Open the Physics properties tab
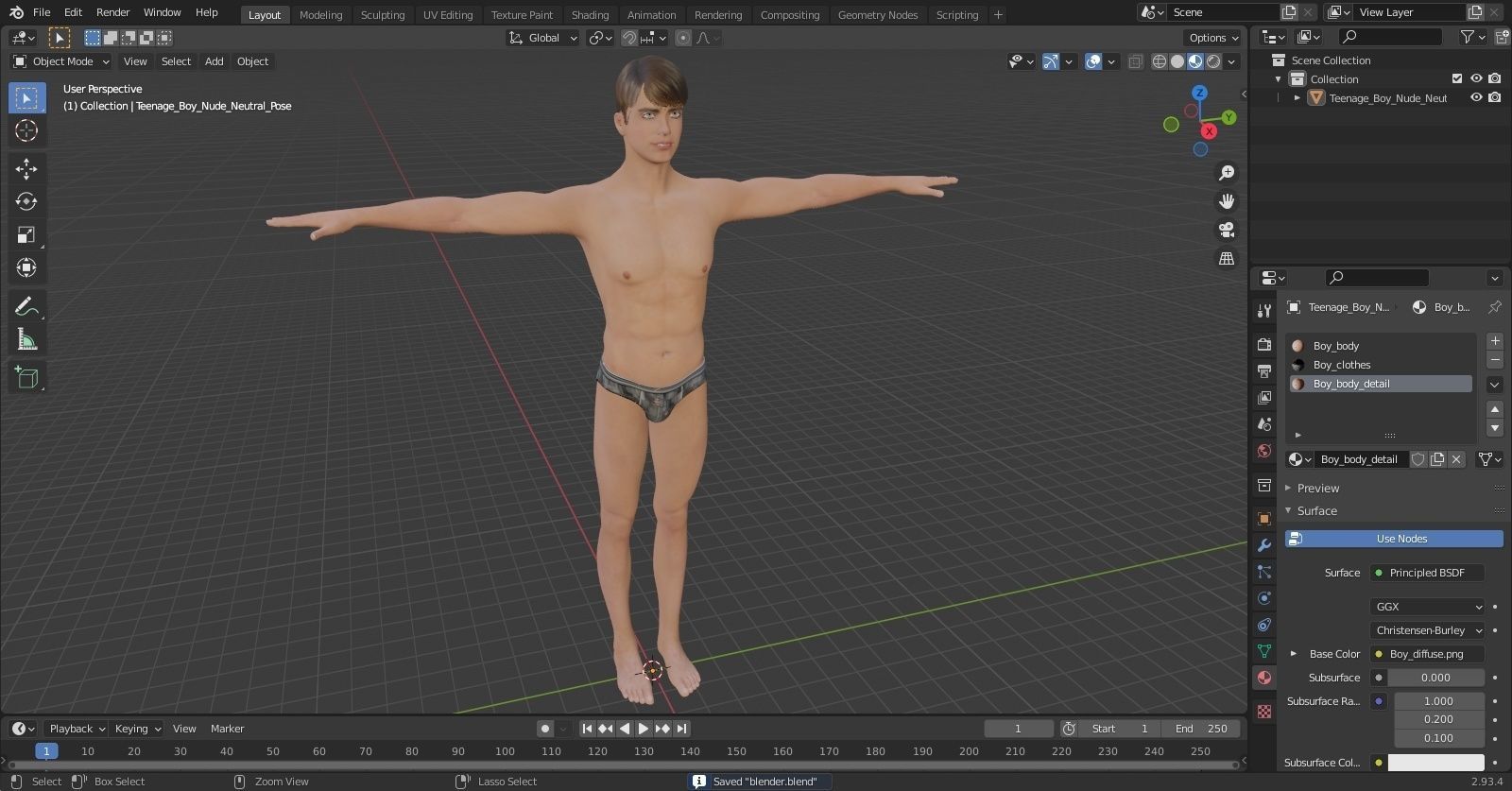Image resolution: width=1512 pixels, height=791 pixels. point(1264,598)
